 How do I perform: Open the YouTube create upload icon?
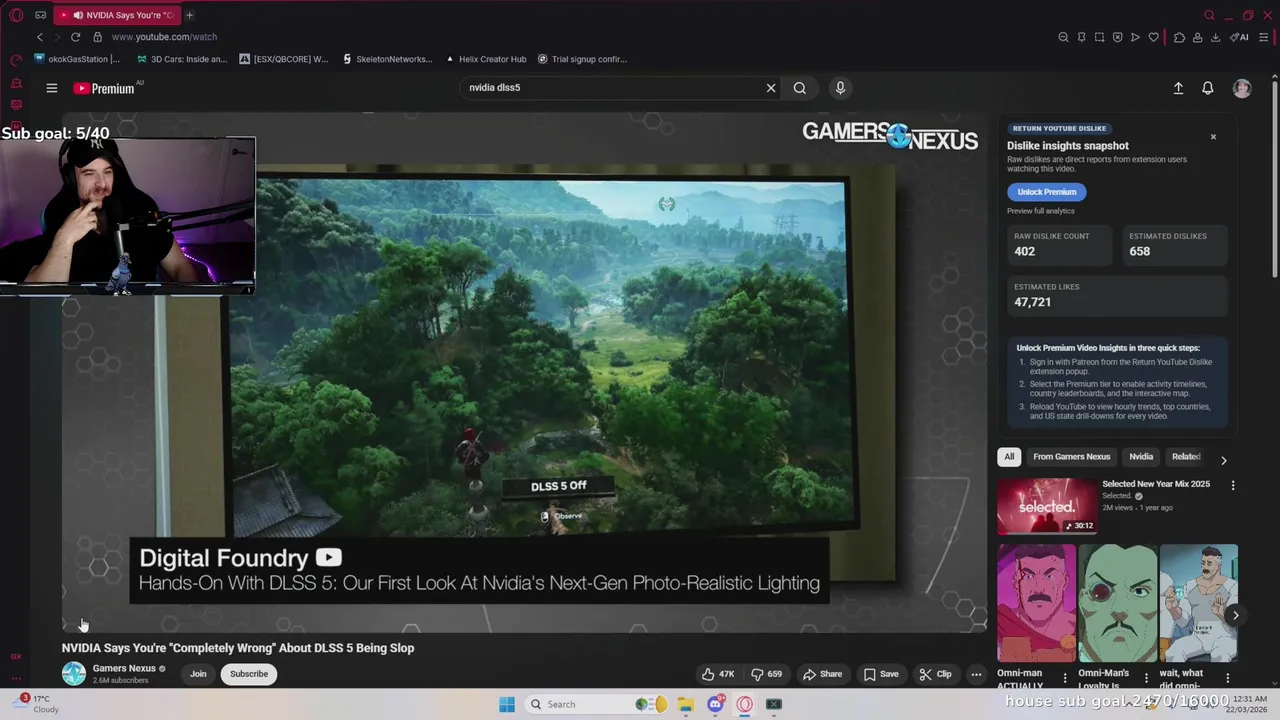point(1178,88)
